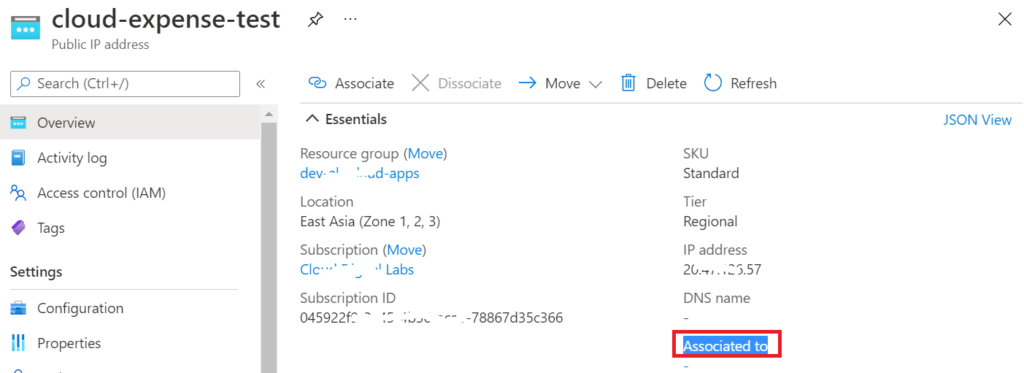Click the purple Tags icon
This screenshot has height=373, width=1024.
[x=18, y=228]
